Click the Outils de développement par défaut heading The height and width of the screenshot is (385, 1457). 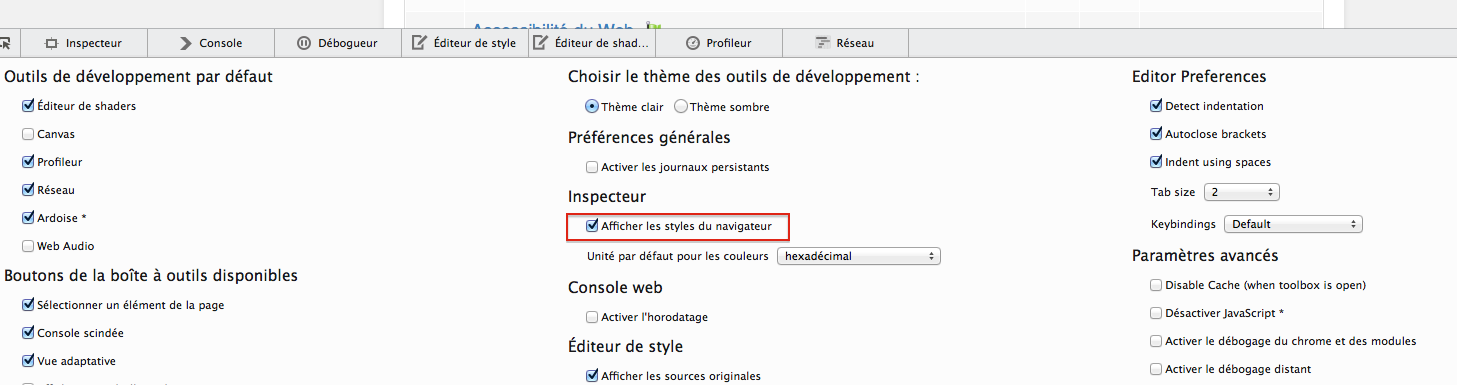[x=139, y=76]
